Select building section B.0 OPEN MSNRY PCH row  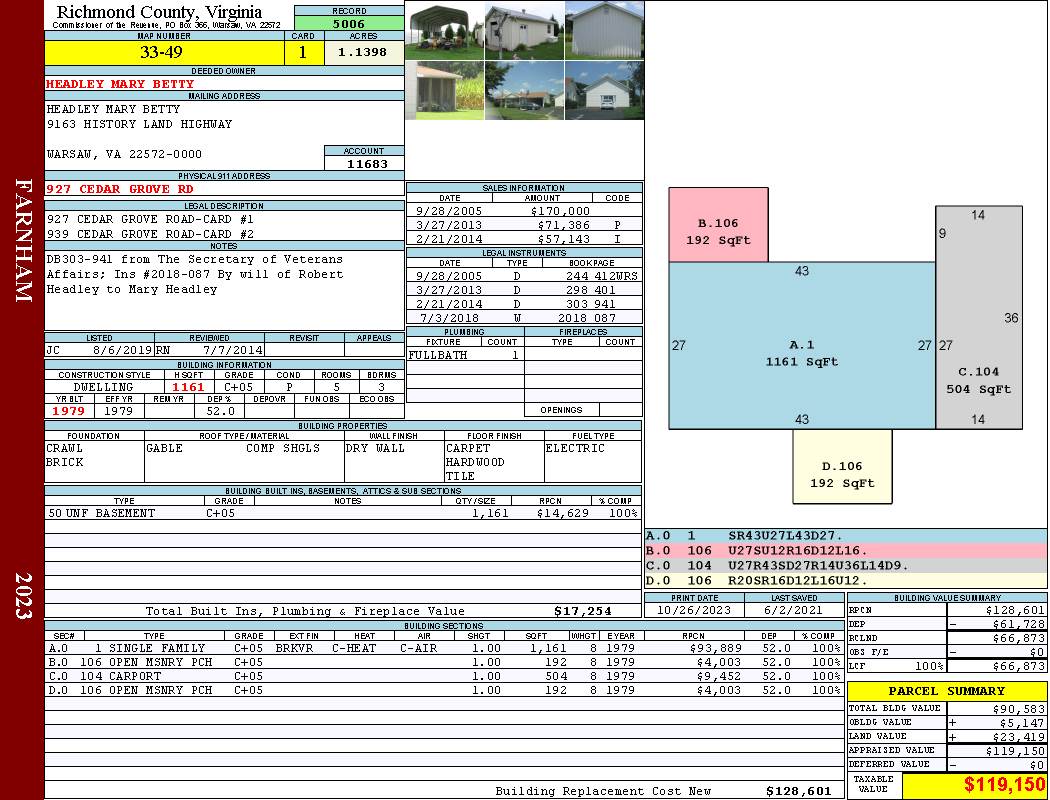444,662
